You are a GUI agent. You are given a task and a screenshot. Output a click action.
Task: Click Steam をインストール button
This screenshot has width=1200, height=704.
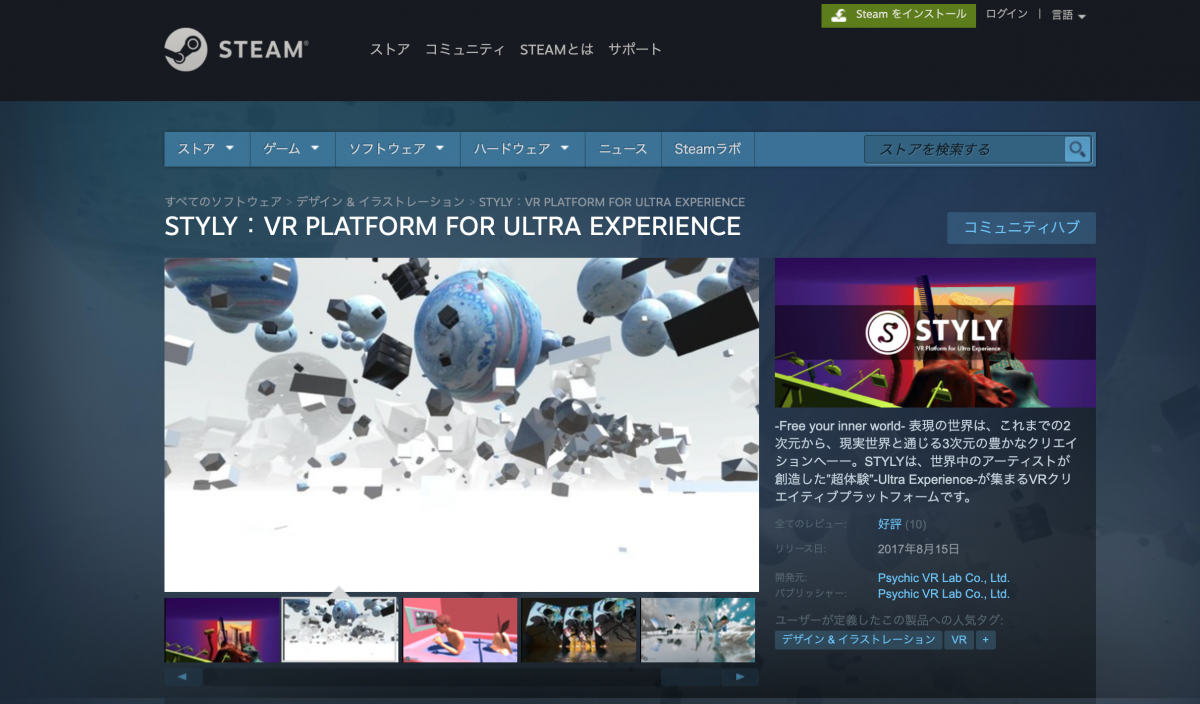click(x=899, y=15)
